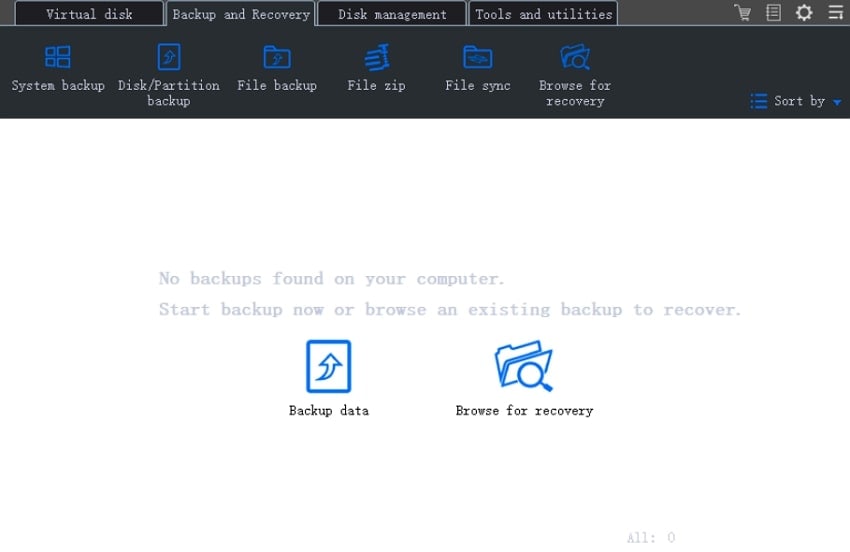This screenshot has height=552, width=850.
Task: Switch to the Virtual disk tab
Action: pyautogui.click(x=89, y=14)
